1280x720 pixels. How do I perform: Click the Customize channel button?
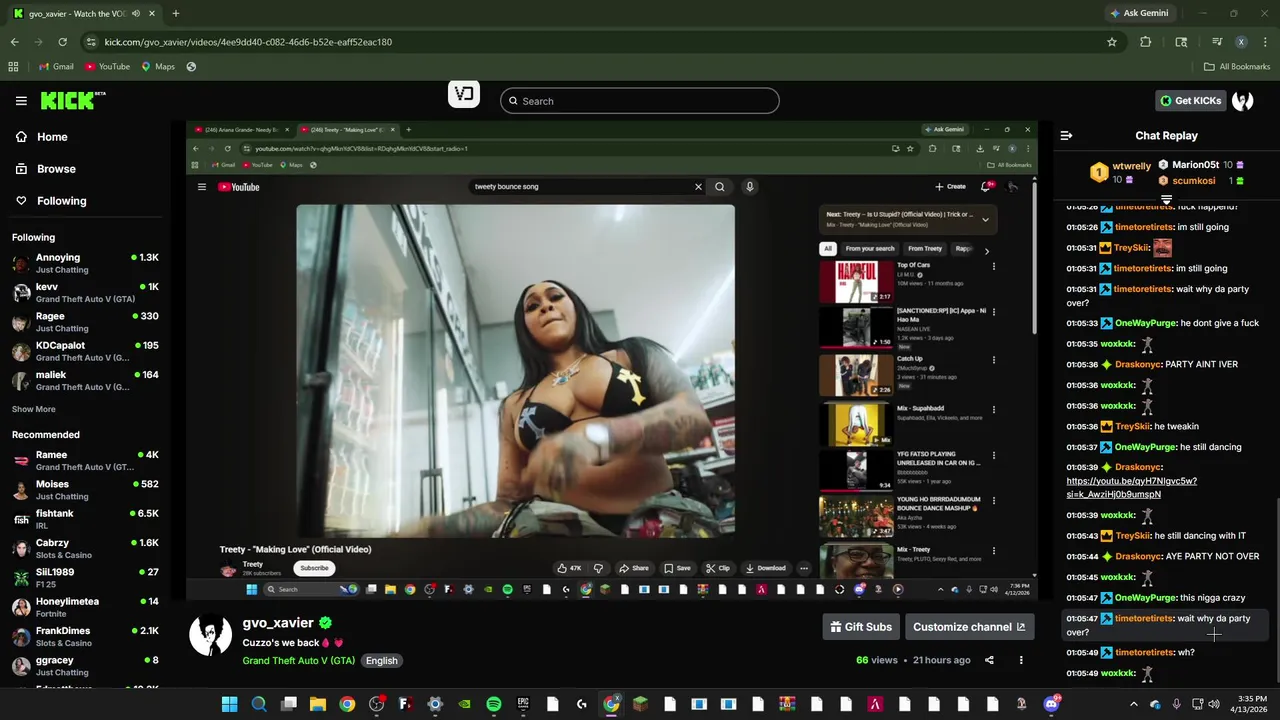click(969, 627)
